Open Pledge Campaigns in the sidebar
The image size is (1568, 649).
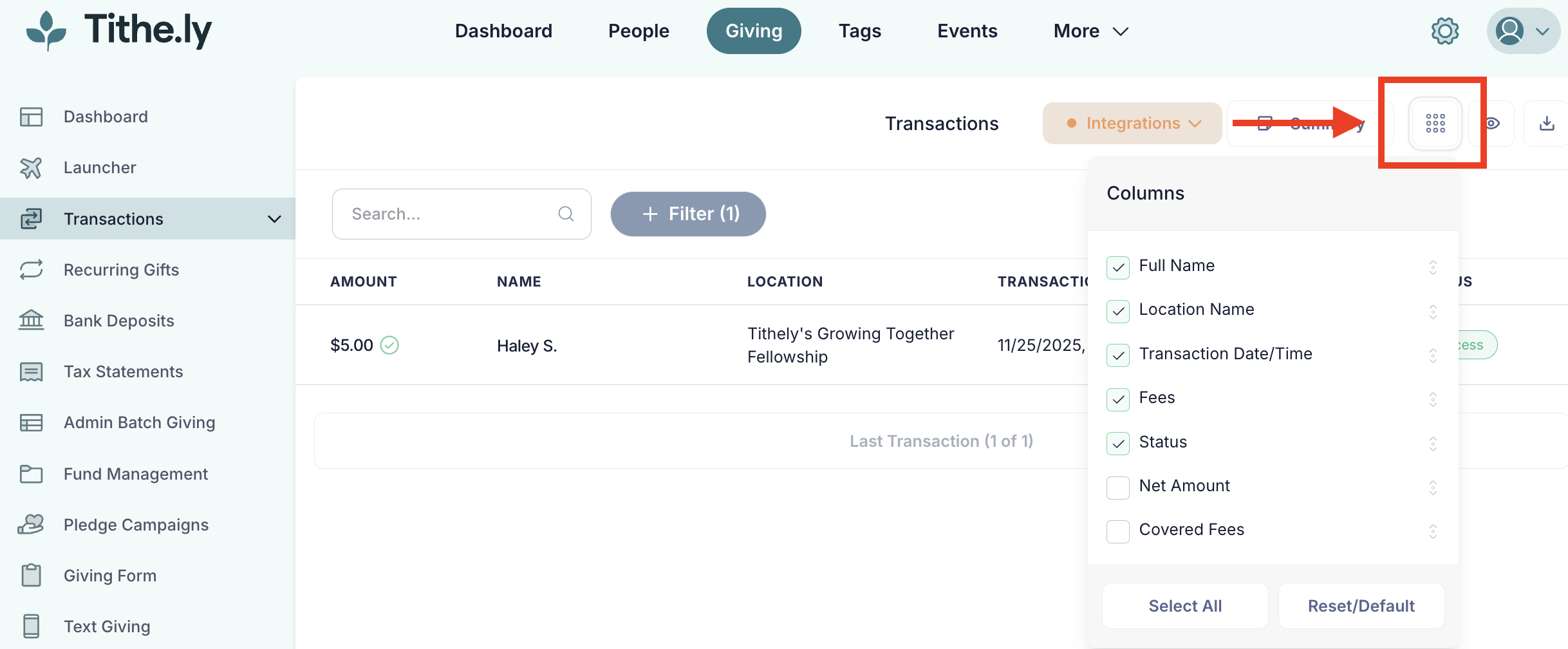(x=136, y=525)
